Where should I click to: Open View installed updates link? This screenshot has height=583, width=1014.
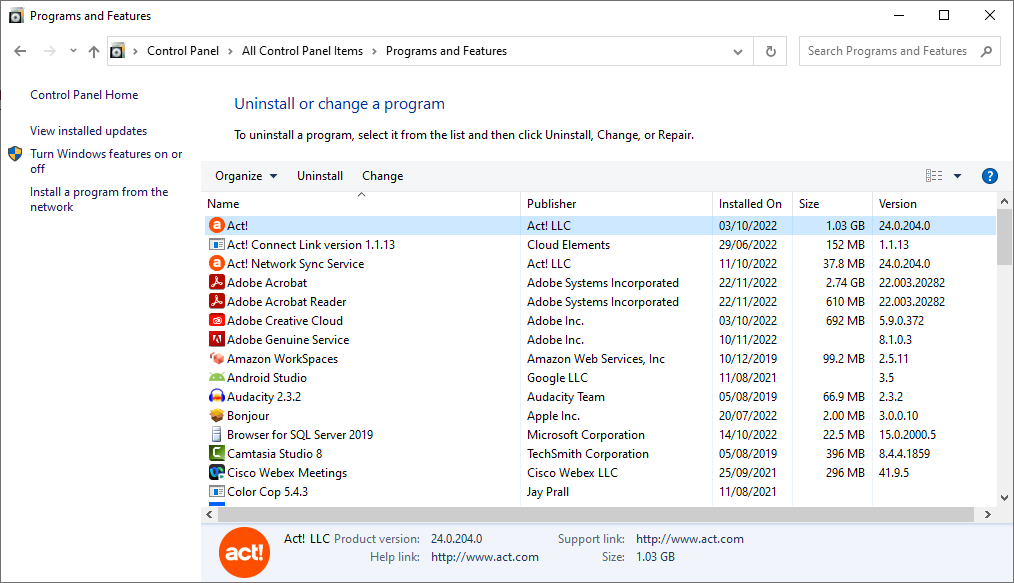coord(88,131)
